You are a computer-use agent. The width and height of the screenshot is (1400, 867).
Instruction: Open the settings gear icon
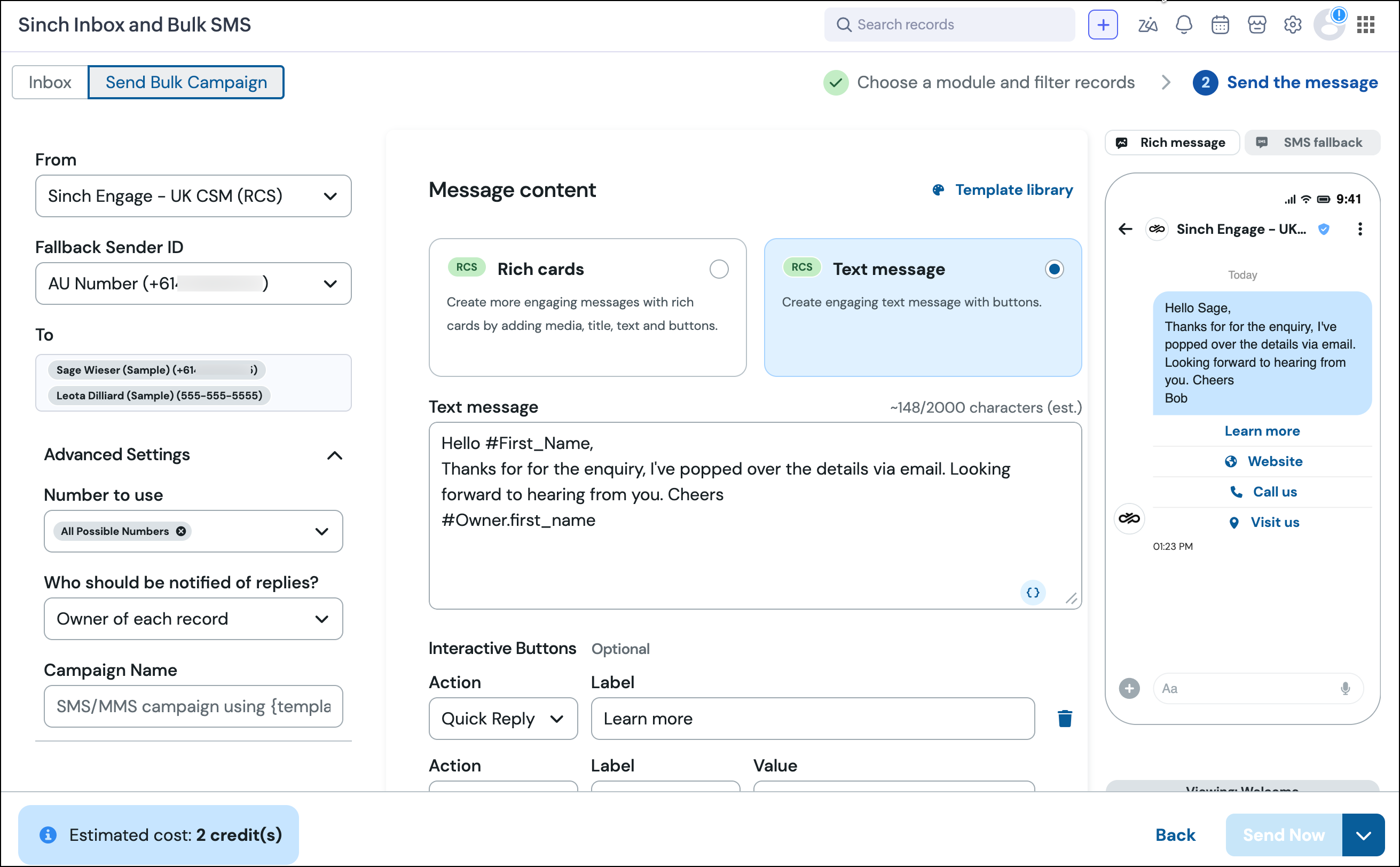coord(1292,25)
